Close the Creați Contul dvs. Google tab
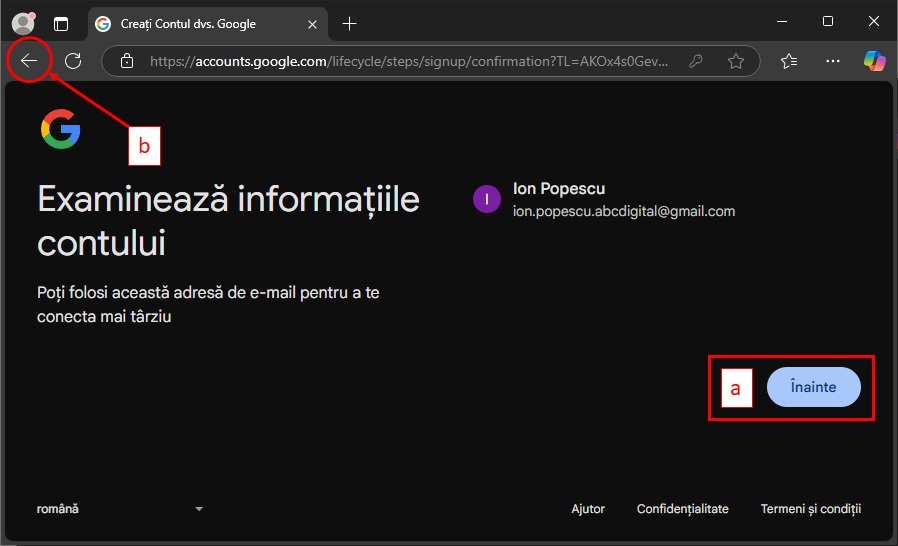Viewport: 898px width, 546px height. coord(312,23)
